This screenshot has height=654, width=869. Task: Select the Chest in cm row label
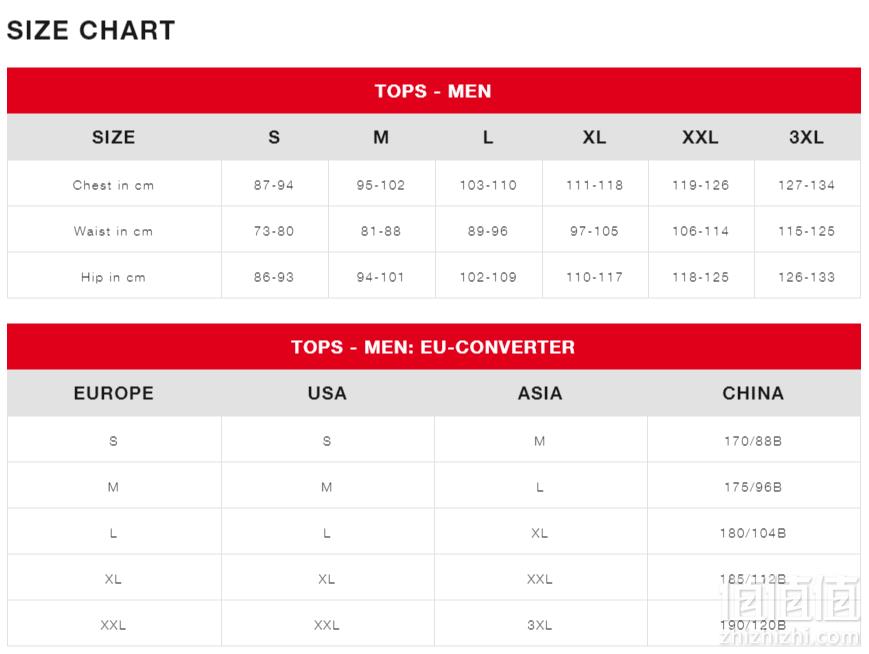[114, 185]
